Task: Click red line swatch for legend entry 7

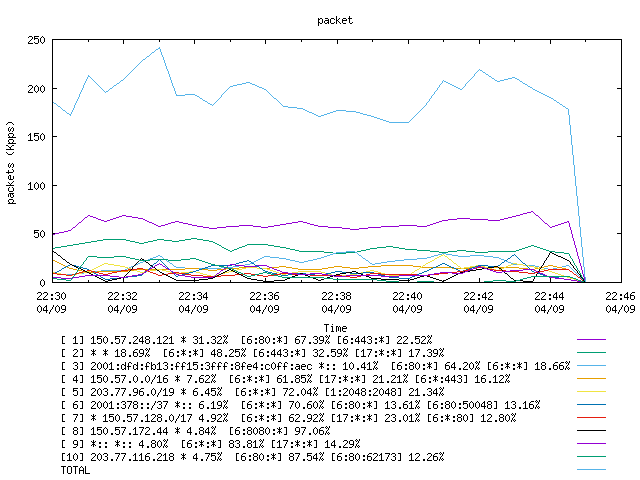Action: pyautogui.click(x=591, y=418)
